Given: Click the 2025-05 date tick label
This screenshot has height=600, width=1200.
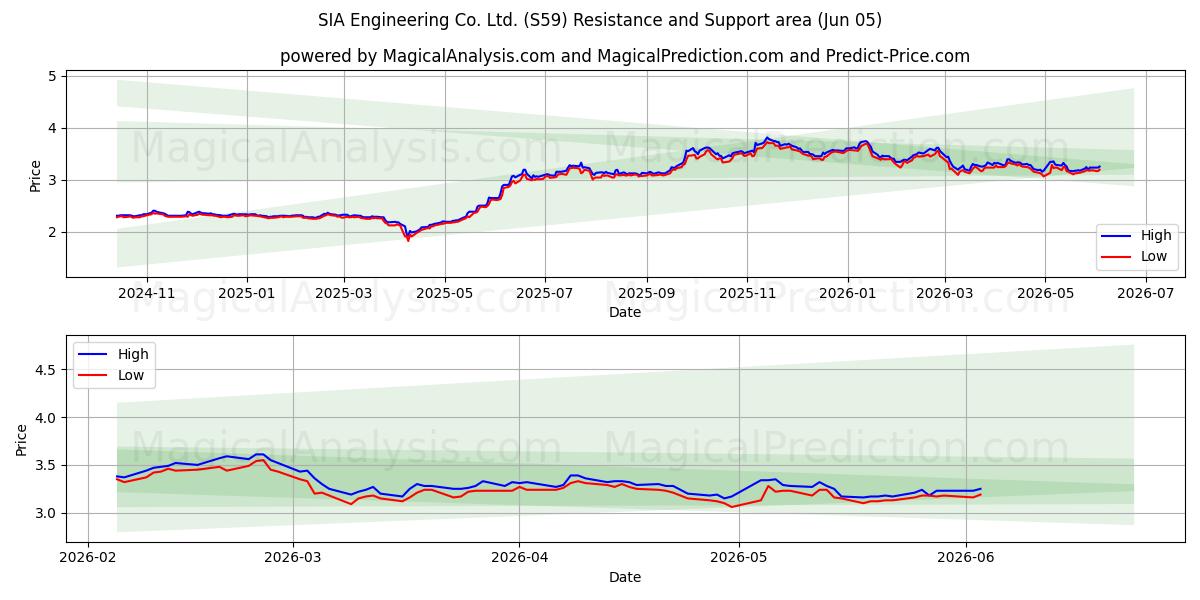Looking at the screenshot, I should (x=445, y=294).
